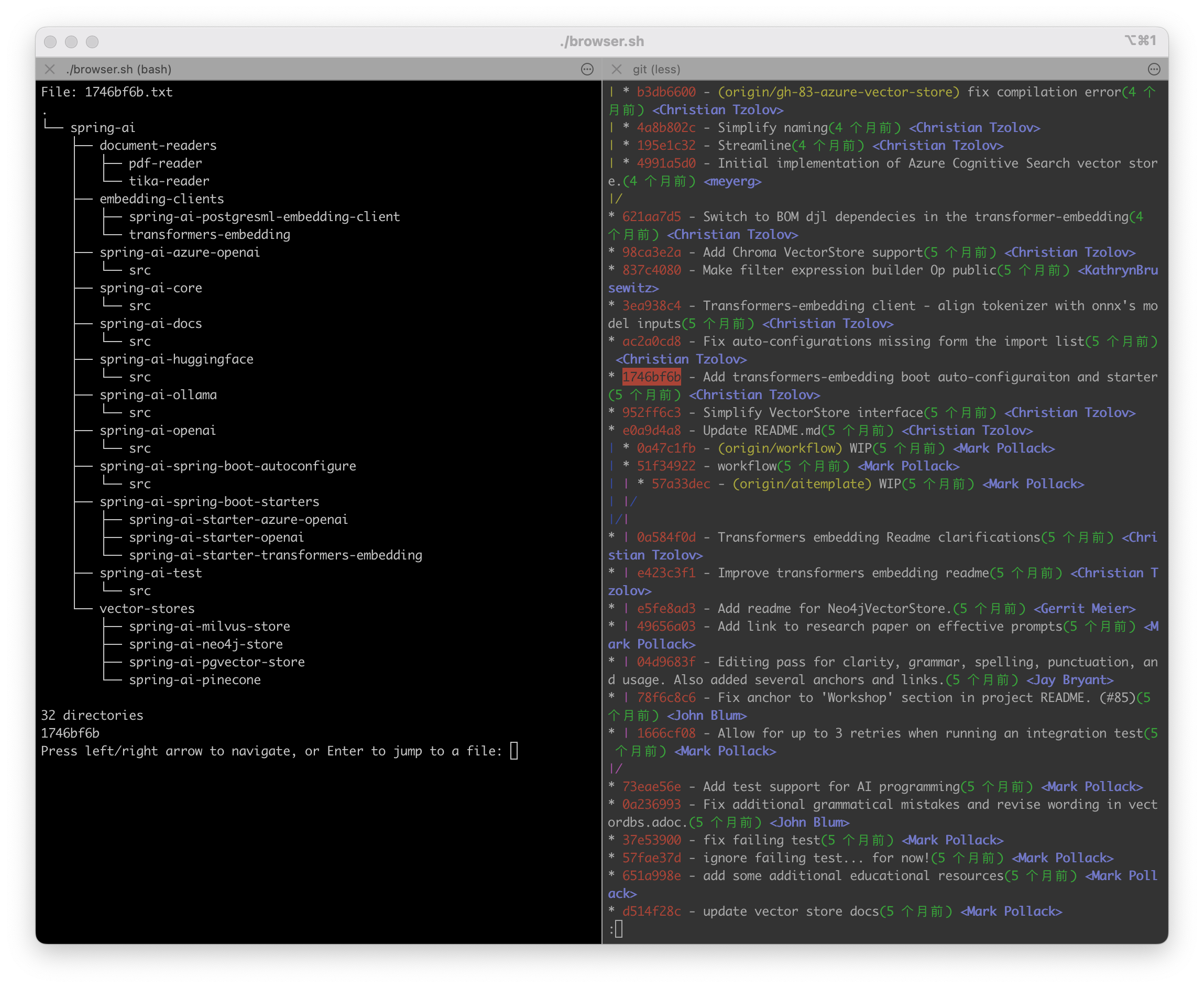Click the File: 1746bf6b.txt header line

click(x=106, y=92)
